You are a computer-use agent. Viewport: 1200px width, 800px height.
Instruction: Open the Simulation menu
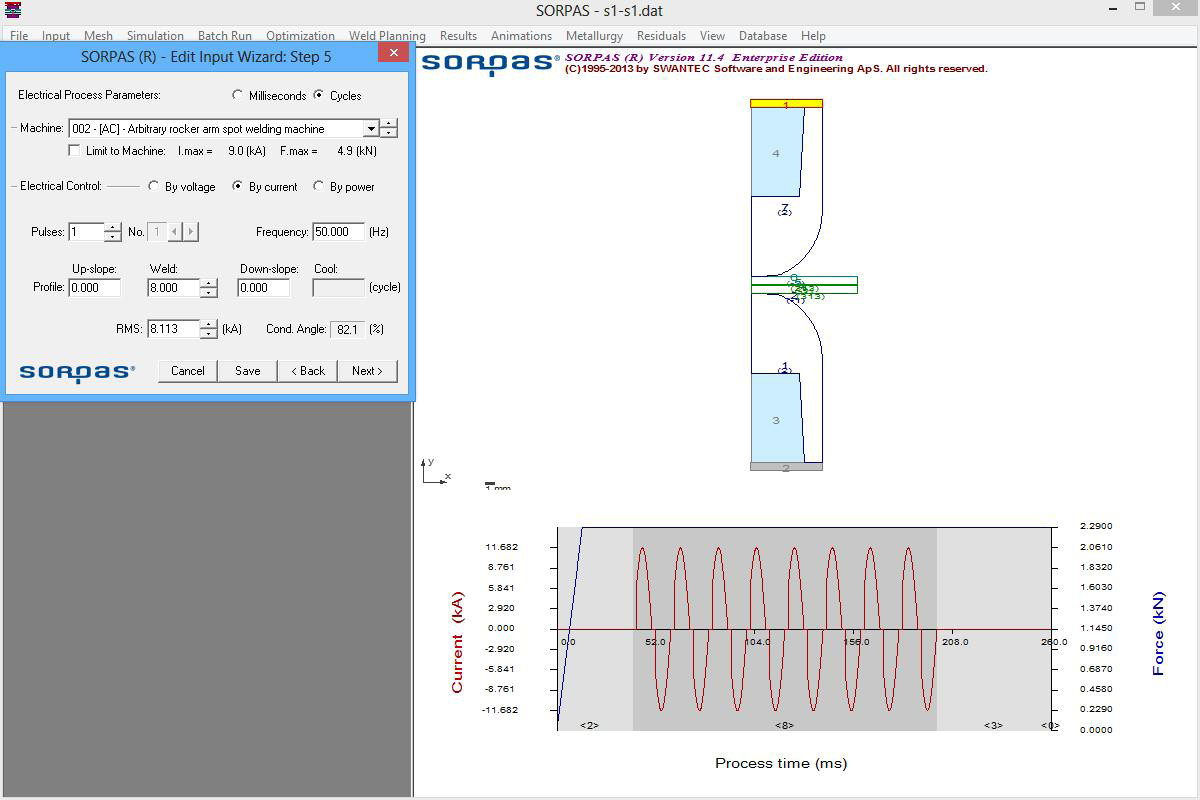pyautogui.click(x=155, y=36)
